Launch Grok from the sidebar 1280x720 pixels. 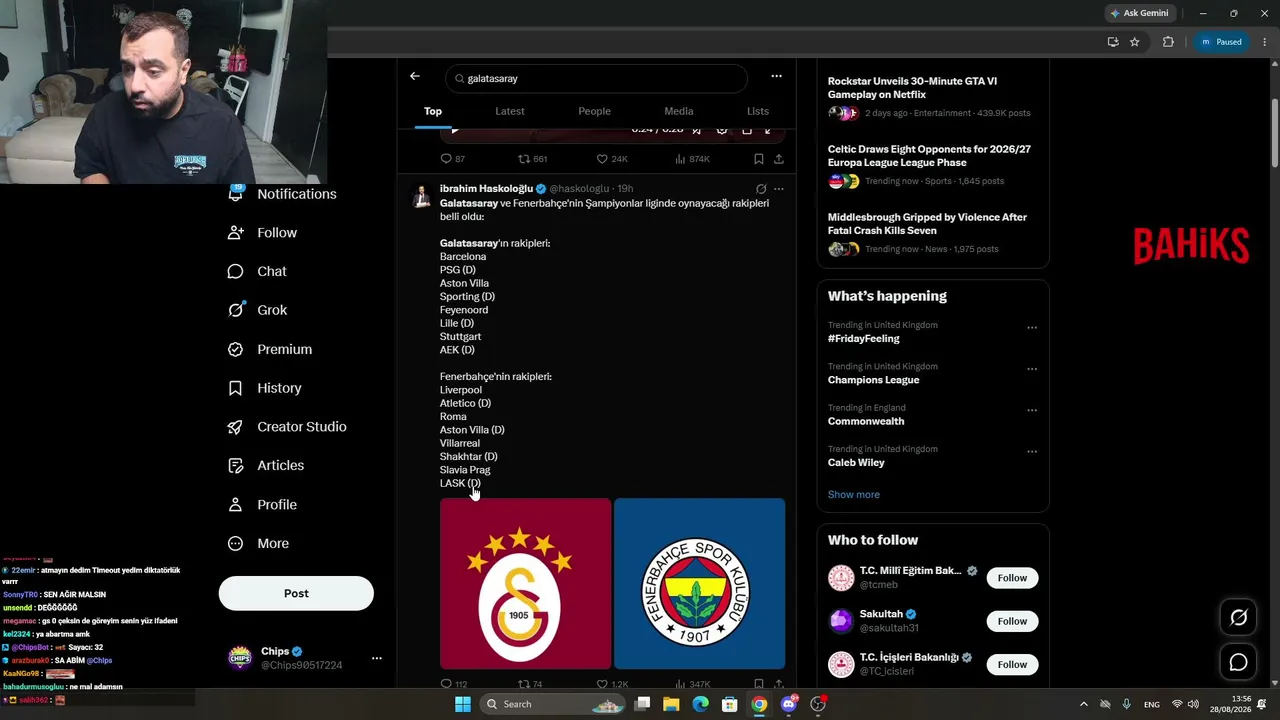pos(258,310)
